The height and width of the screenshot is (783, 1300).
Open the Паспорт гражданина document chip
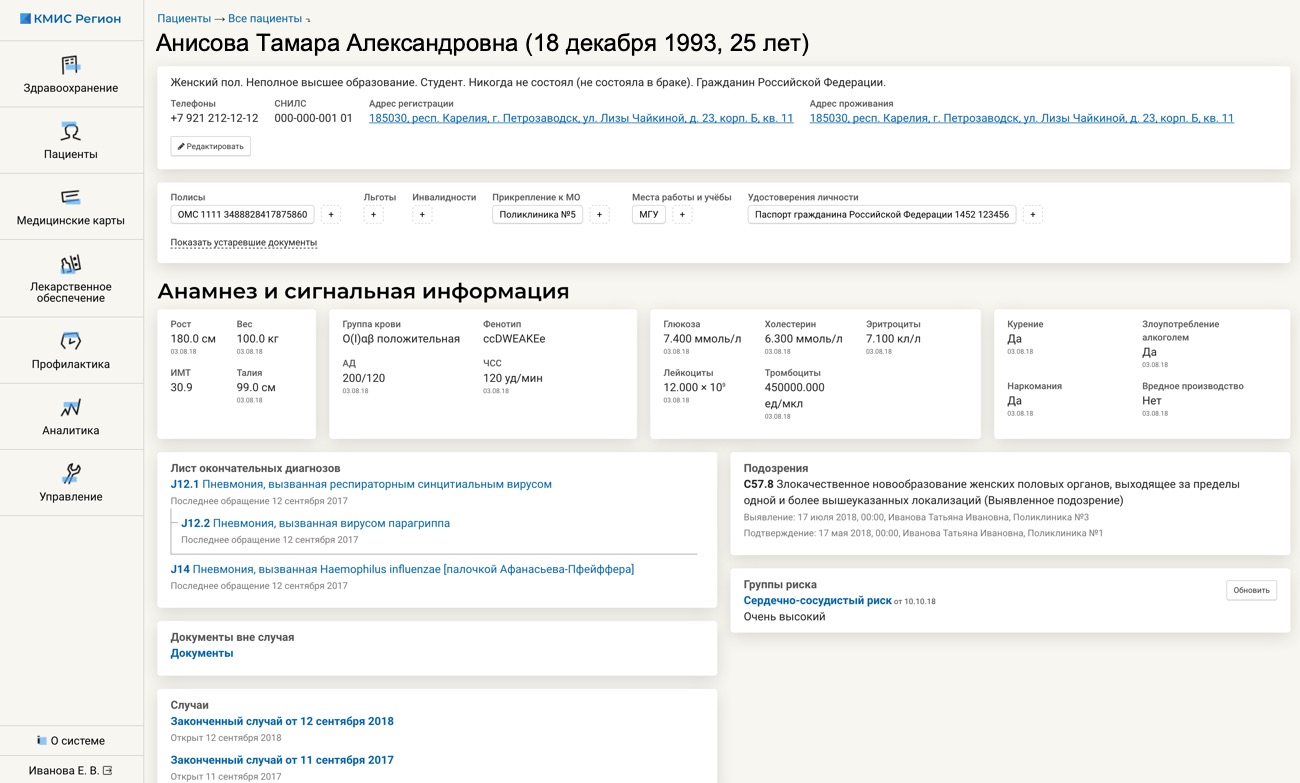coord(882,215)
